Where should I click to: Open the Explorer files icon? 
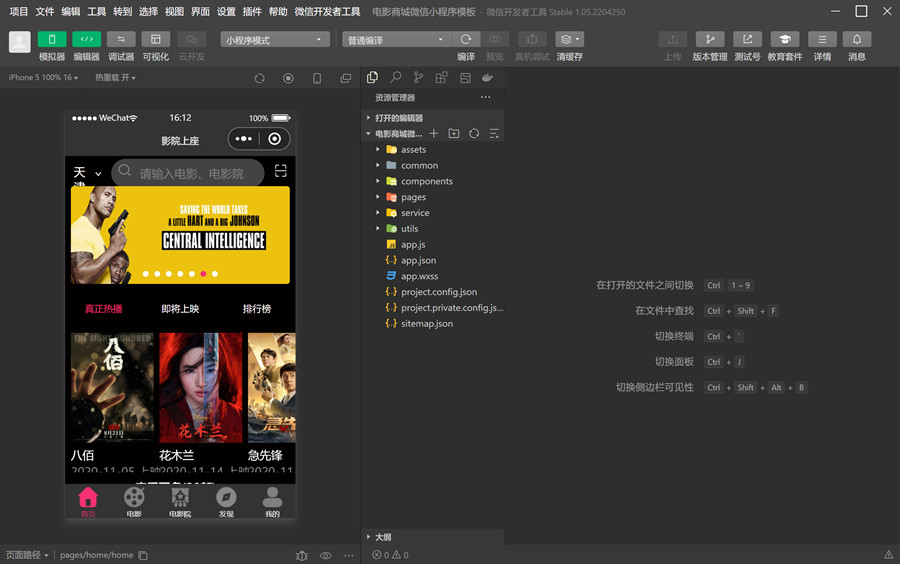click(x=373, y=77)
